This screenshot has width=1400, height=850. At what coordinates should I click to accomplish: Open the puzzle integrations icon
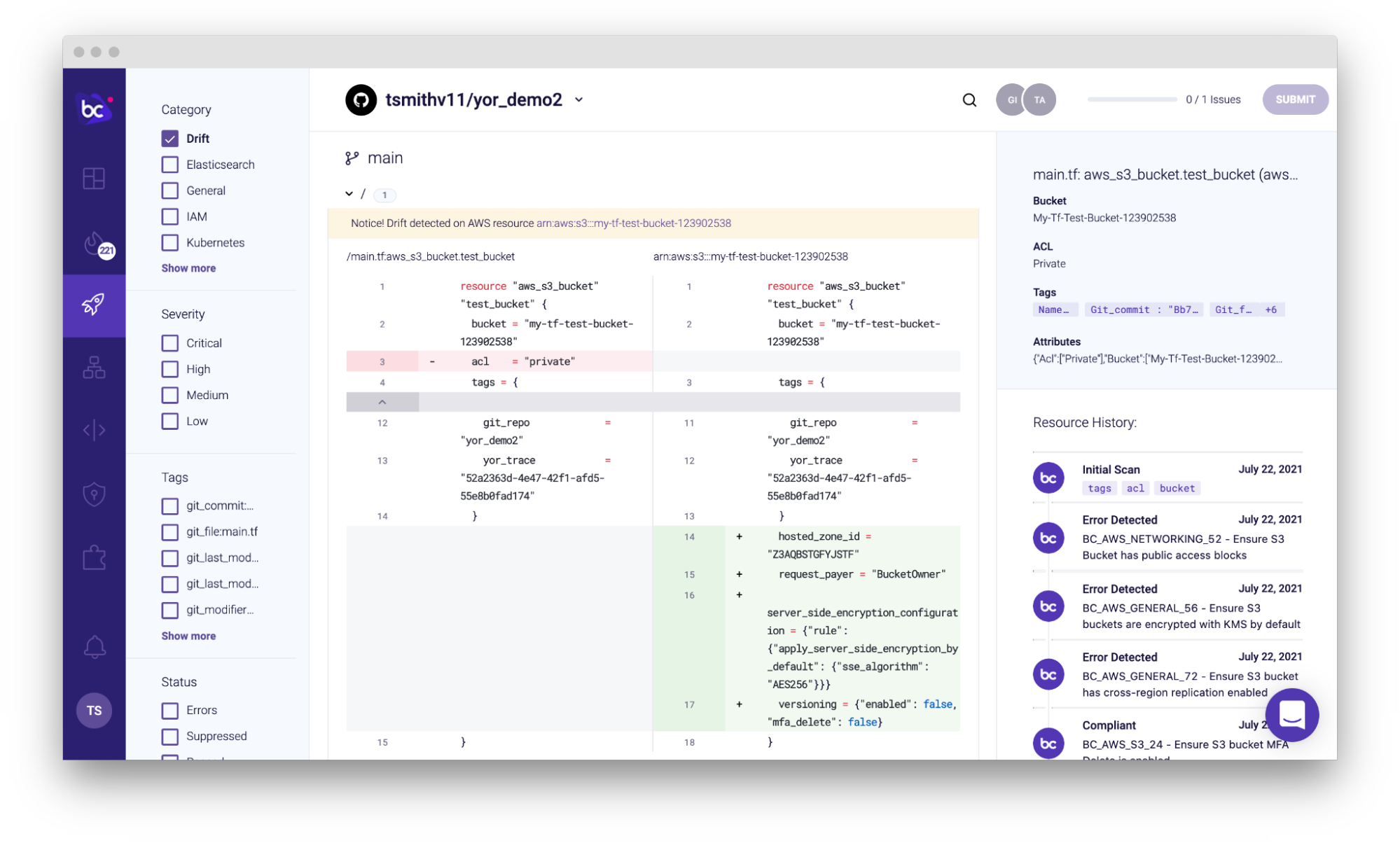[x=94, y=557]
